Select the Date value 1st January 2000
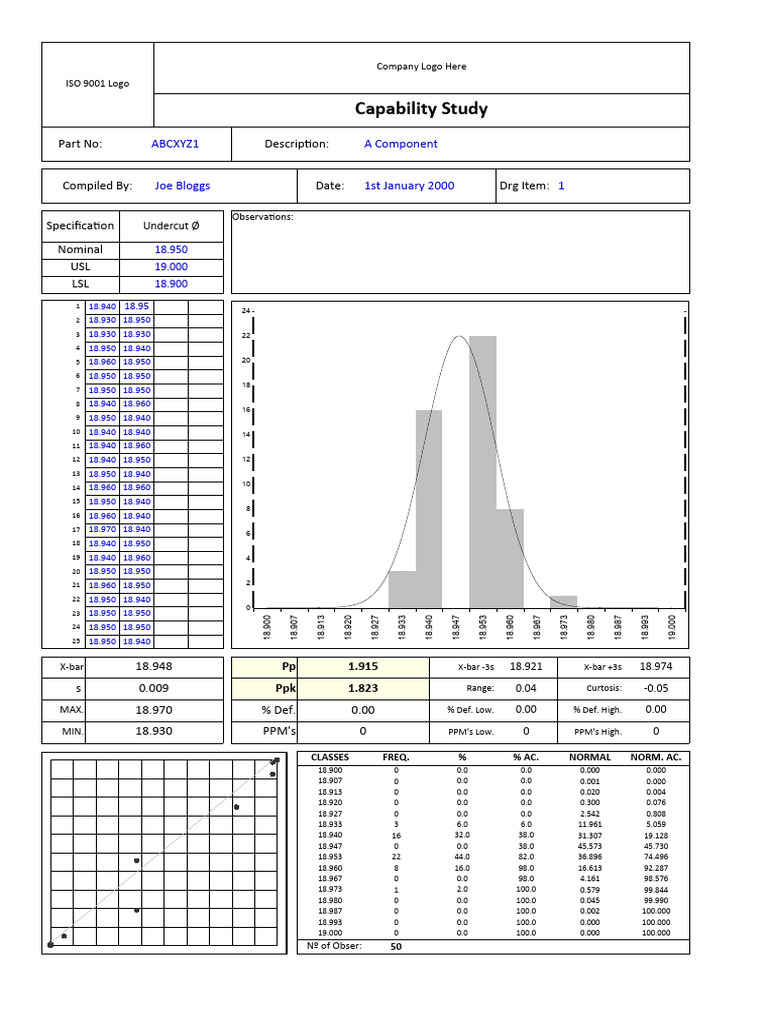The width and height of the screenshot is (768, 1024). point(409,185)
